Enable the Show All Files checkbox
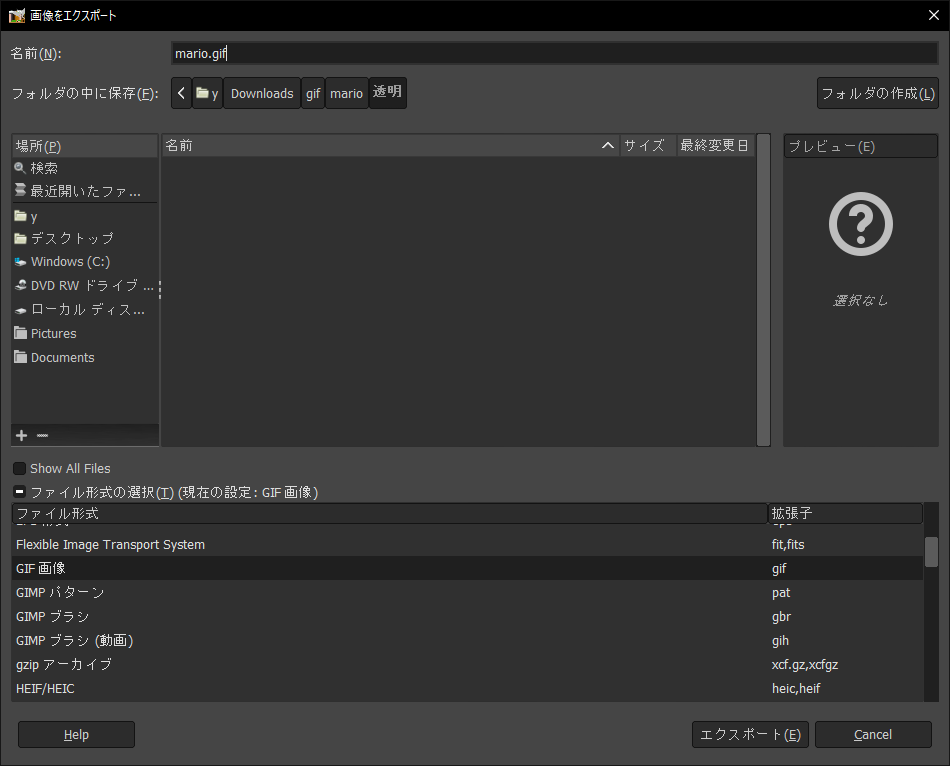 click(20, 468)
